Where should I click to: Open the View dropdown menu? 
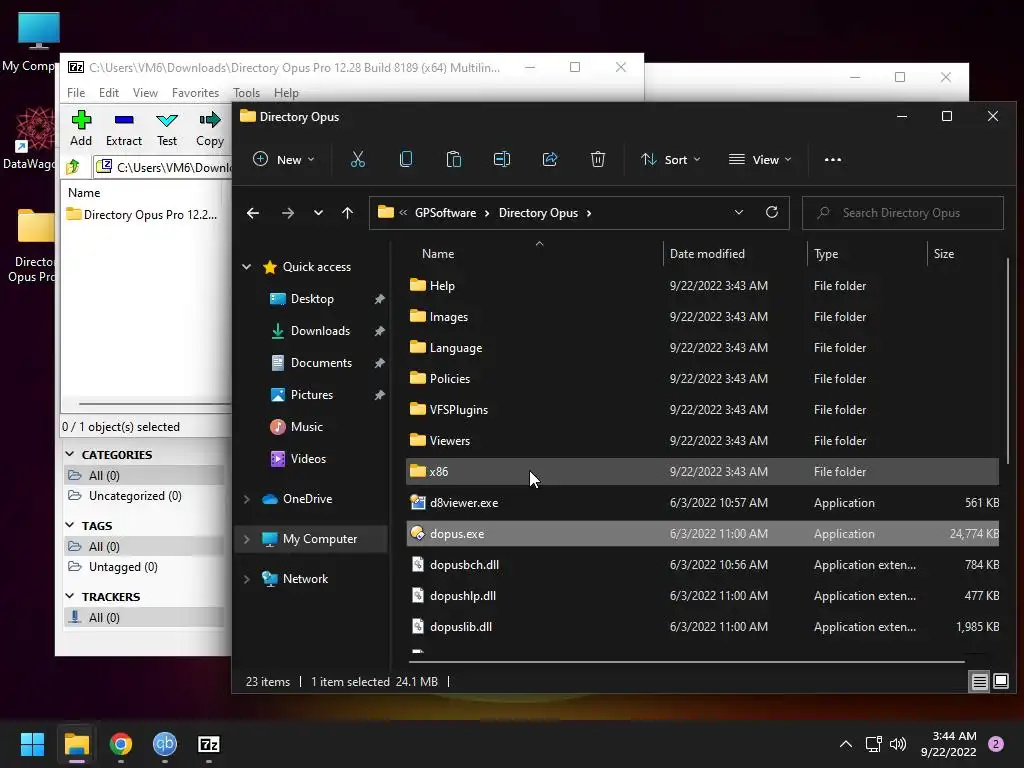(760, 159)
